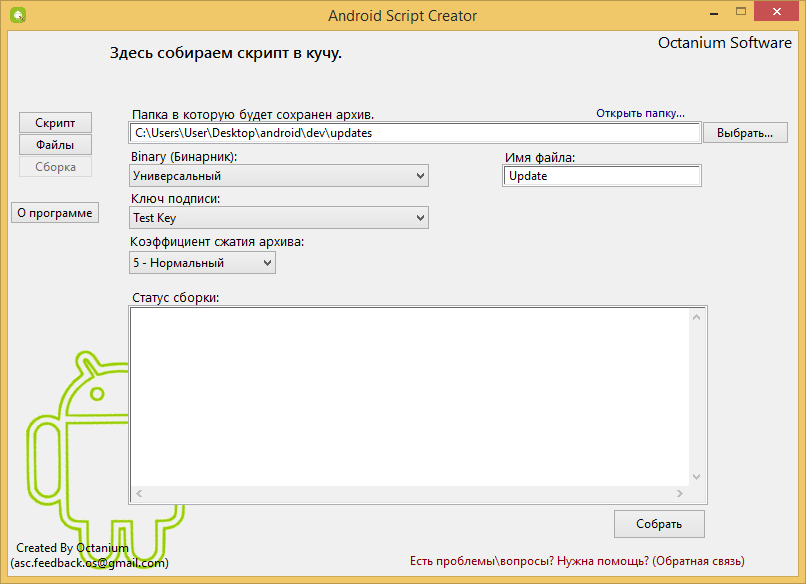Close the Android Script Creator window
This screenshot has width=806, height=584.
point(777,11)
